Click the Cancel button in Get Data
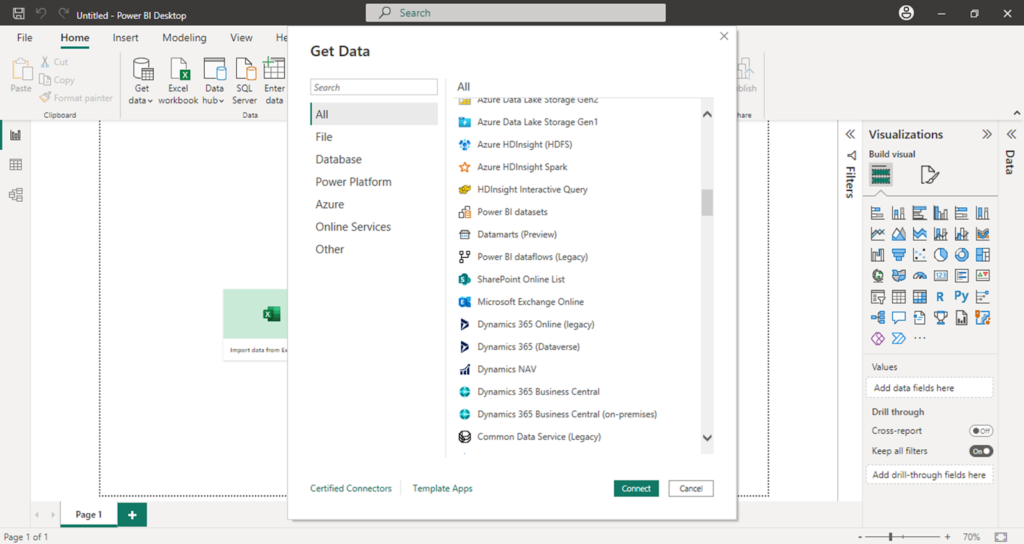1024x544 pixels. click(691, 488)
